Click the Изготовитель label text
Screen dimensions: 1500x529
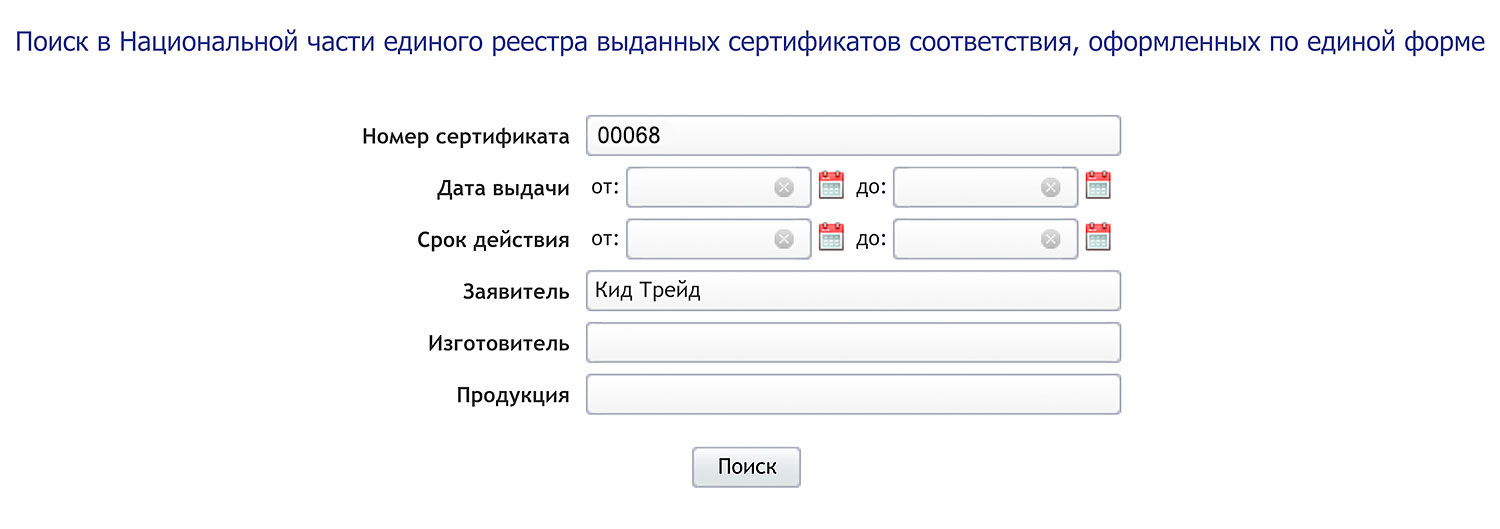click(x=498, y=344)
